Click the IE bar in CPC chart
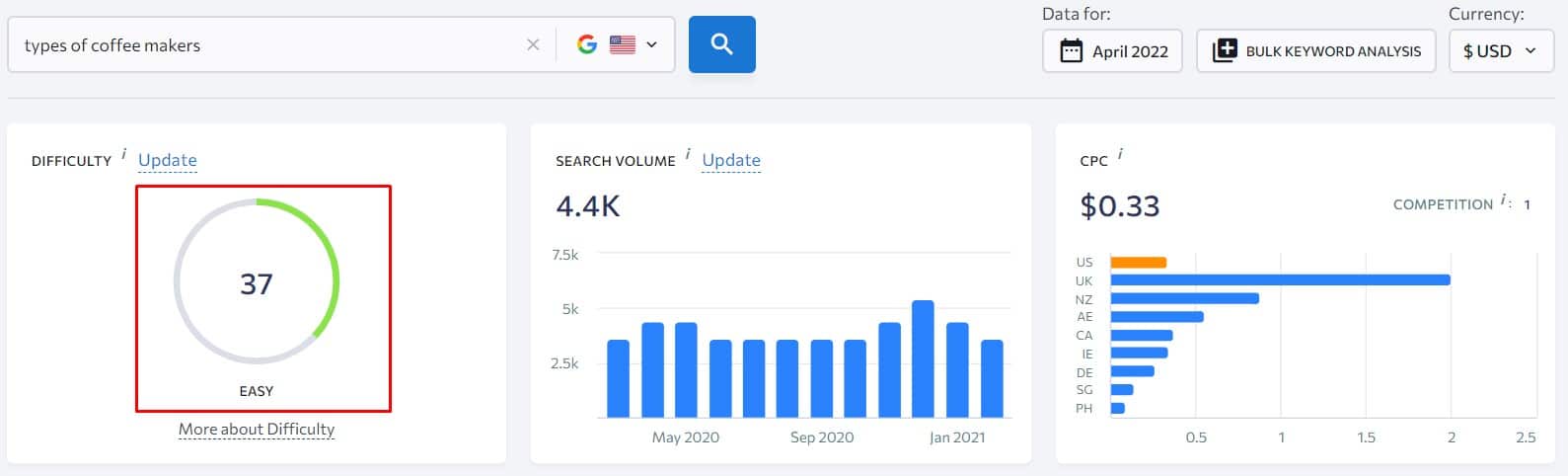 coord(1139,353)
